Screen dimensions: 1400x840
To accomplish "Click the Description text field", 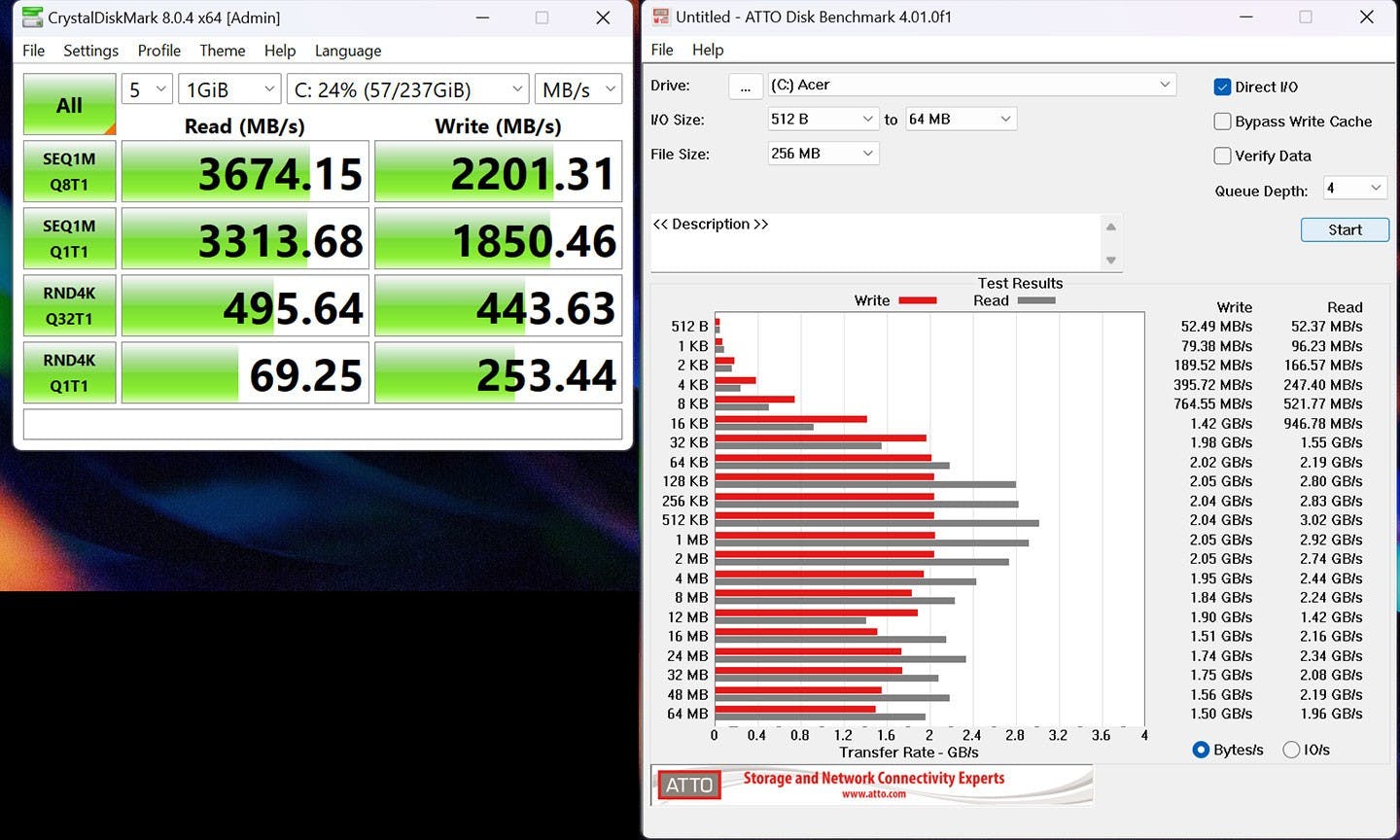I will click(x=876, y=242).
